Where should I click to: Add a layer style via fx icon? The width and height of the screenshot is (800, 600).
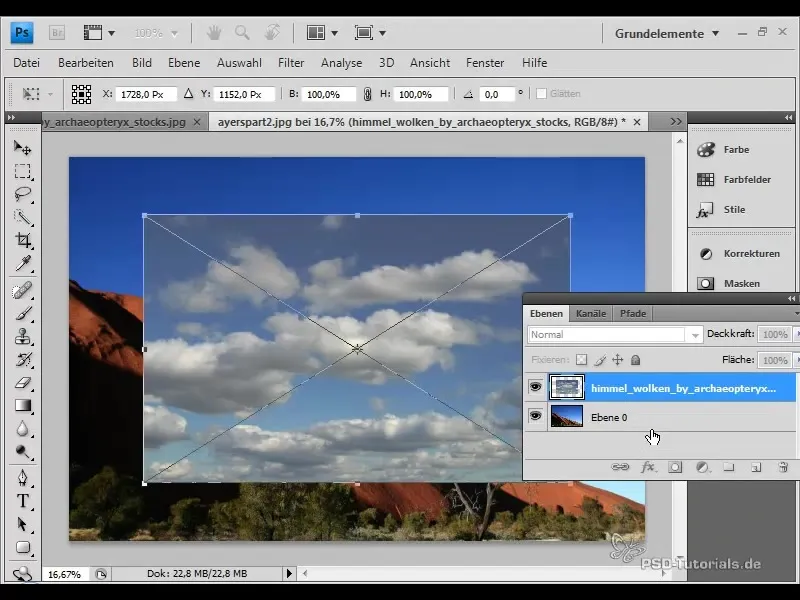coord(648,467)
